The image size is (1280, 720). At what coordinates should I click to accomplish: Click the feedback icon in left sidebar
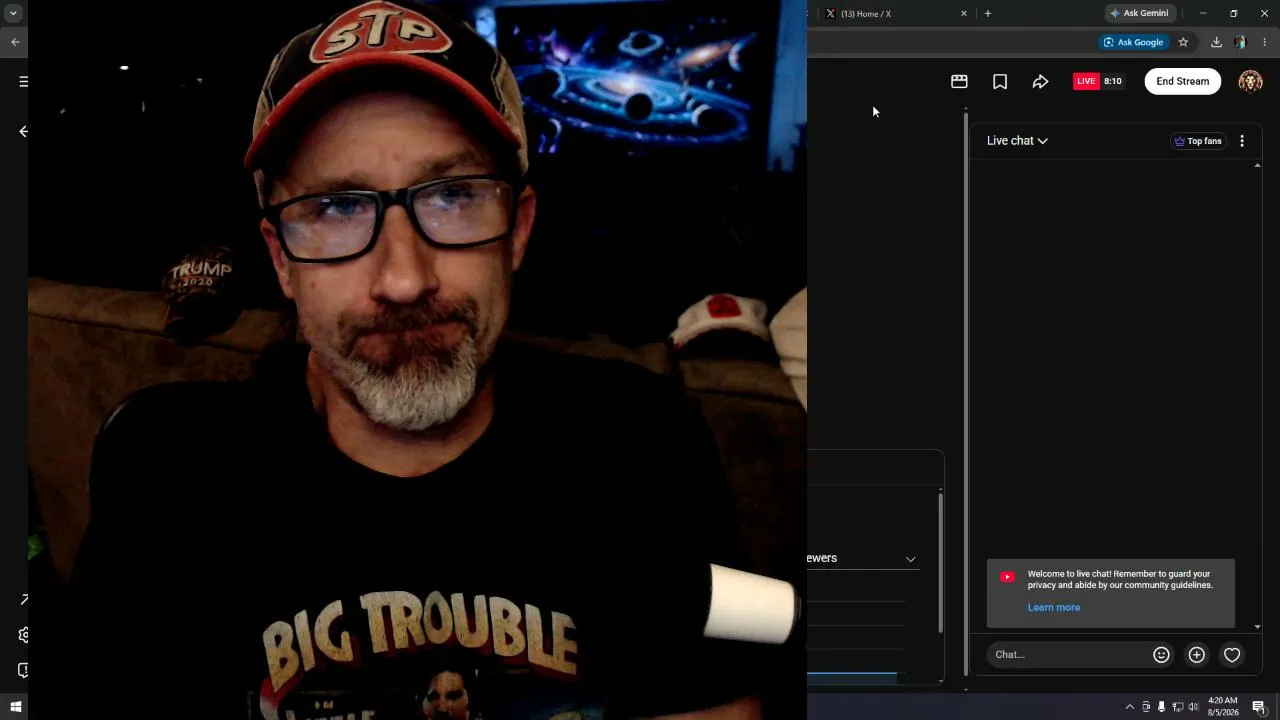23,670
